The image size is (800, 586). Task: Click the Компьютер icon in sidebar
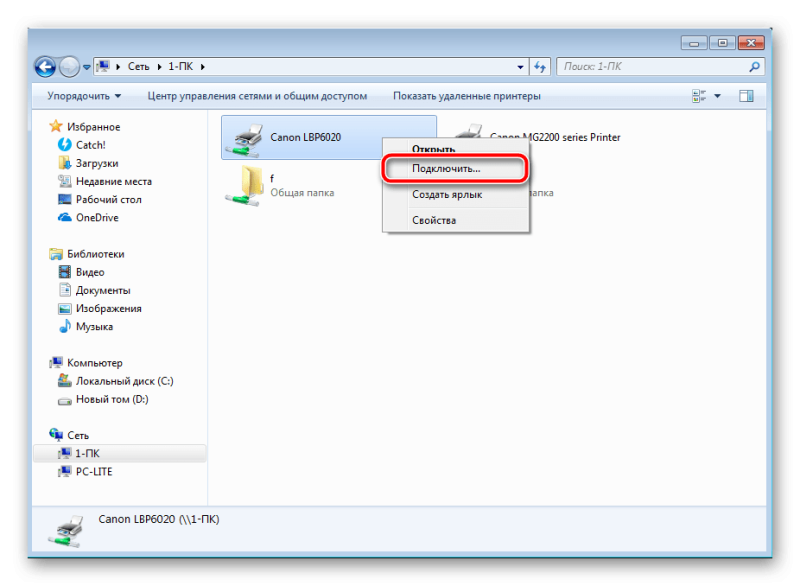pyautogui.click(x=56, y=363)
